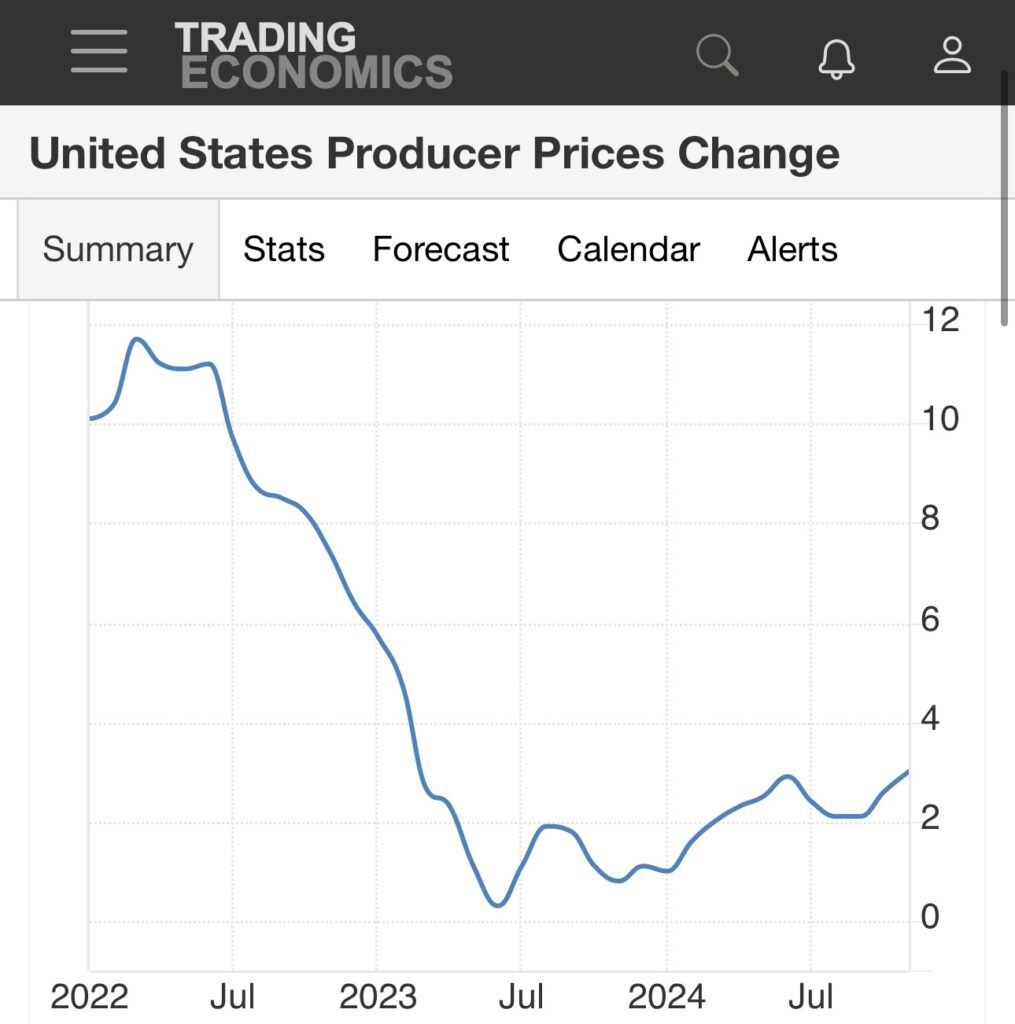Screen dimensions: 1015x1024
Task: Click the 0 value on the y-axis
Action: [930, 917]
